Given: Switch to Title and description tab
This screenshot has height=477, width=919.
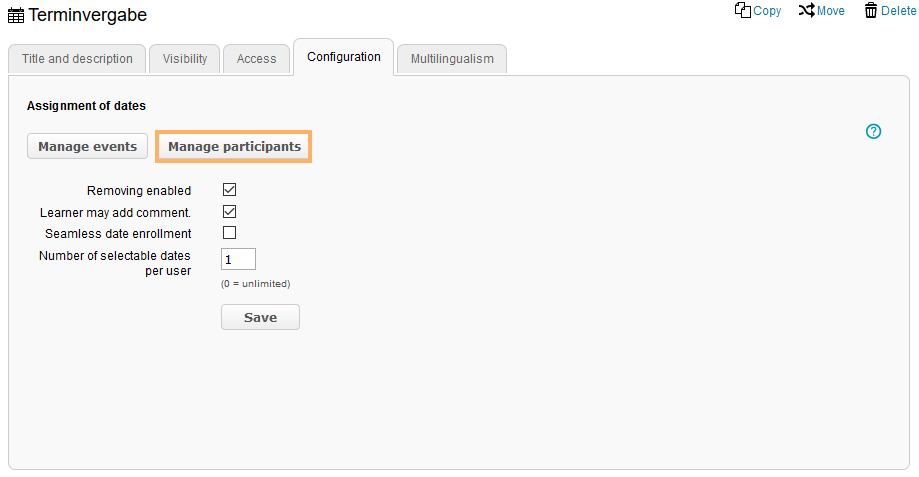Looking at the screenshot, I should pyautogui.click(x=77, y=59).
